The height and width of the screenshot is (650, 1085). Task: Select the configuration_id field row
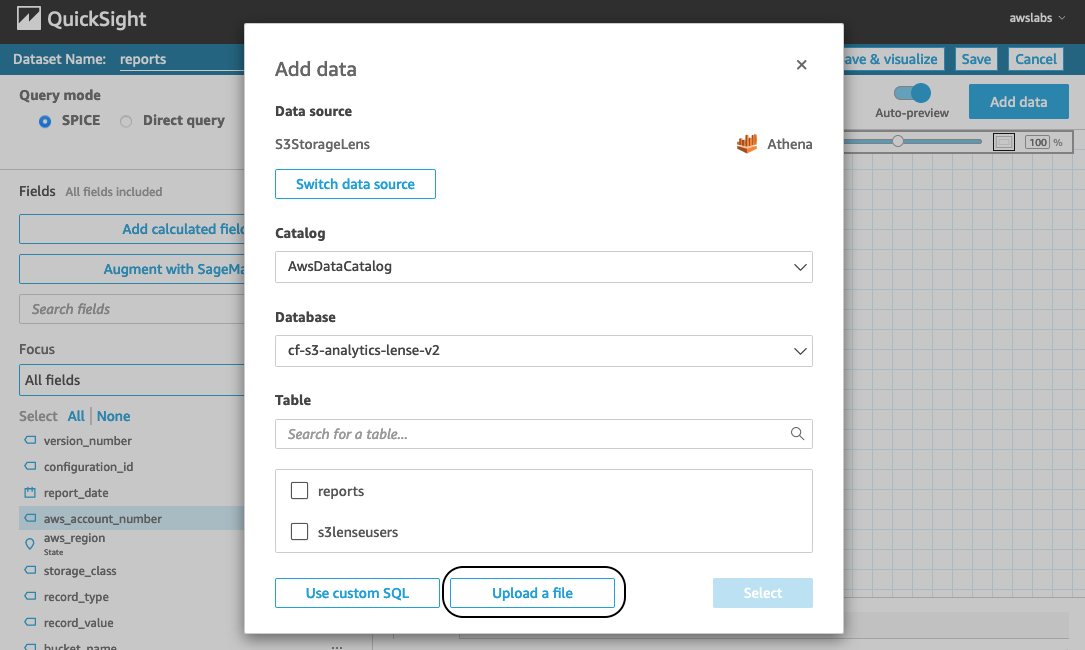click(131, 467)
